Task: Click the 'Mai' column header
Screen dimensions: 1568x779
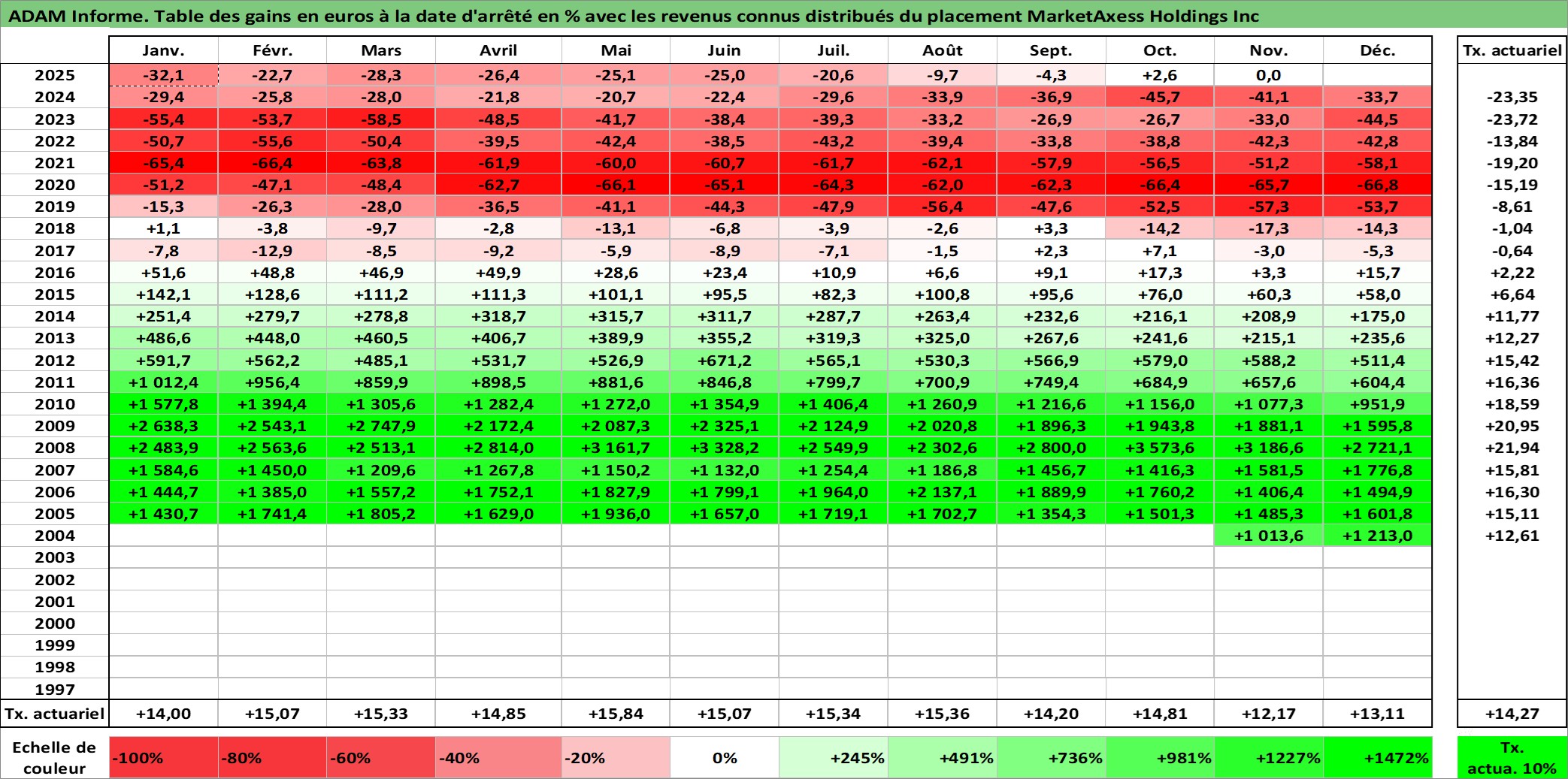Action: 616,50
